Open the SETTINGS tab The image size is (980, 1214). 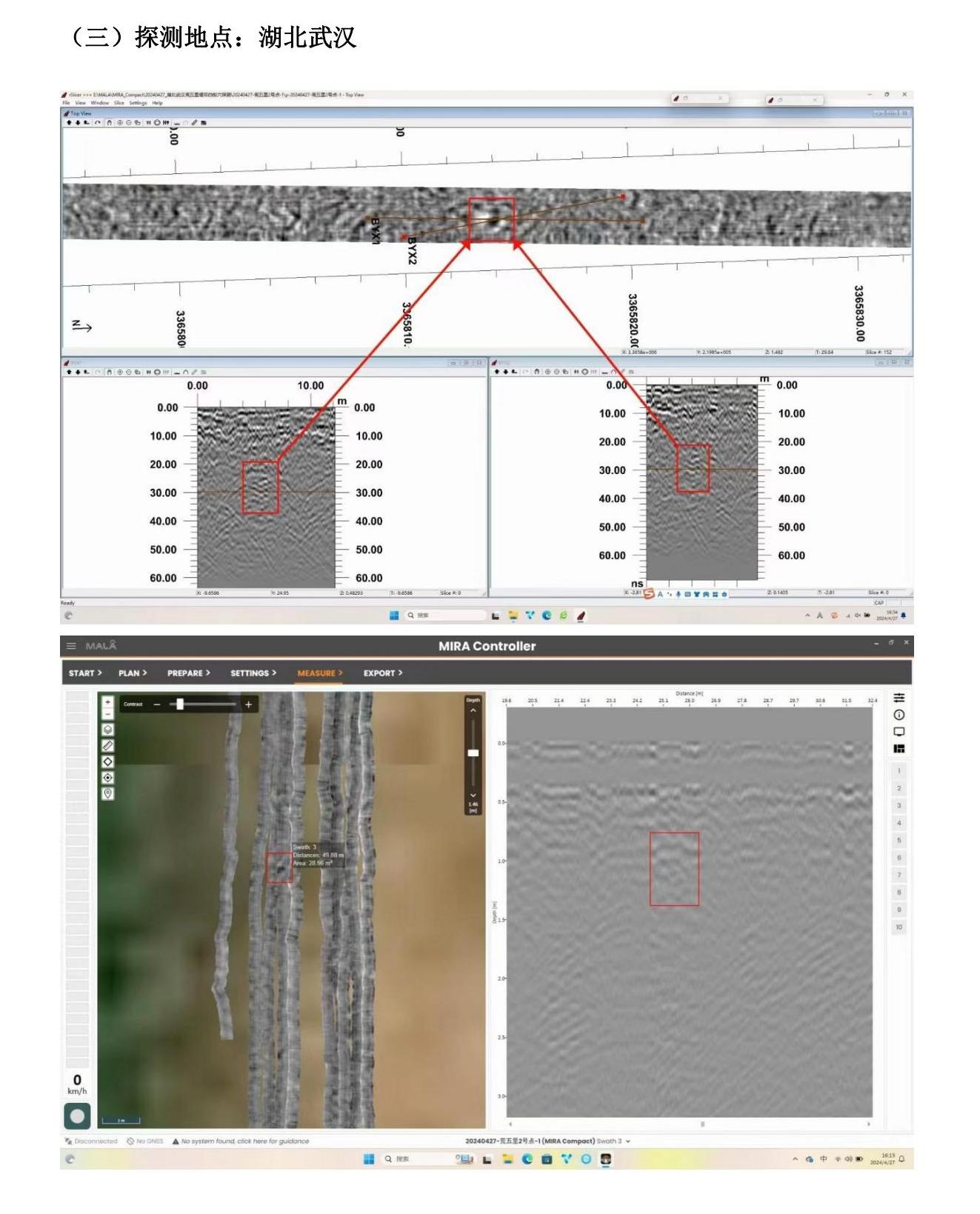[x=253, y=673]
